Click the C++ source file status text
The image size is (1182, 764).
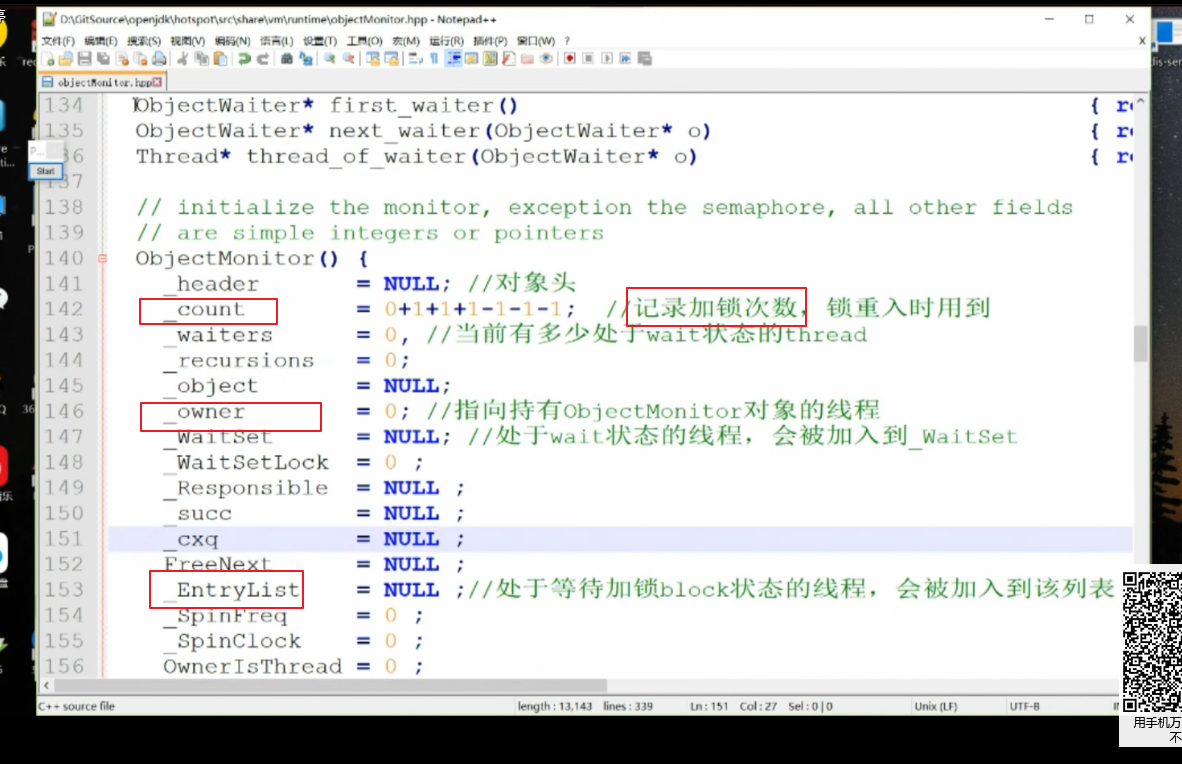(76, 707)
